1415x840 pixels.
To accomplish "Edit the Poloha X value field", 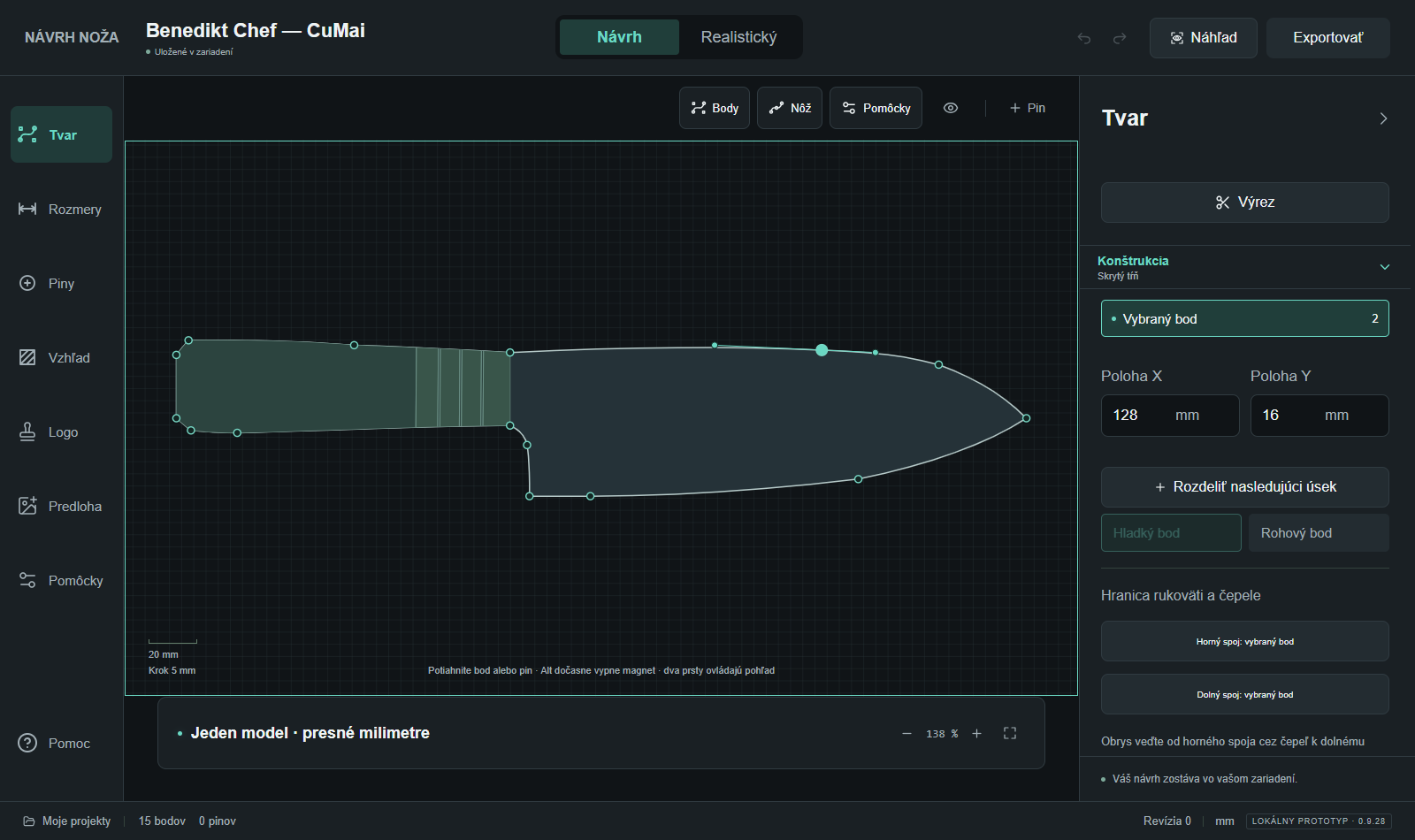I will click(1170, 416).
